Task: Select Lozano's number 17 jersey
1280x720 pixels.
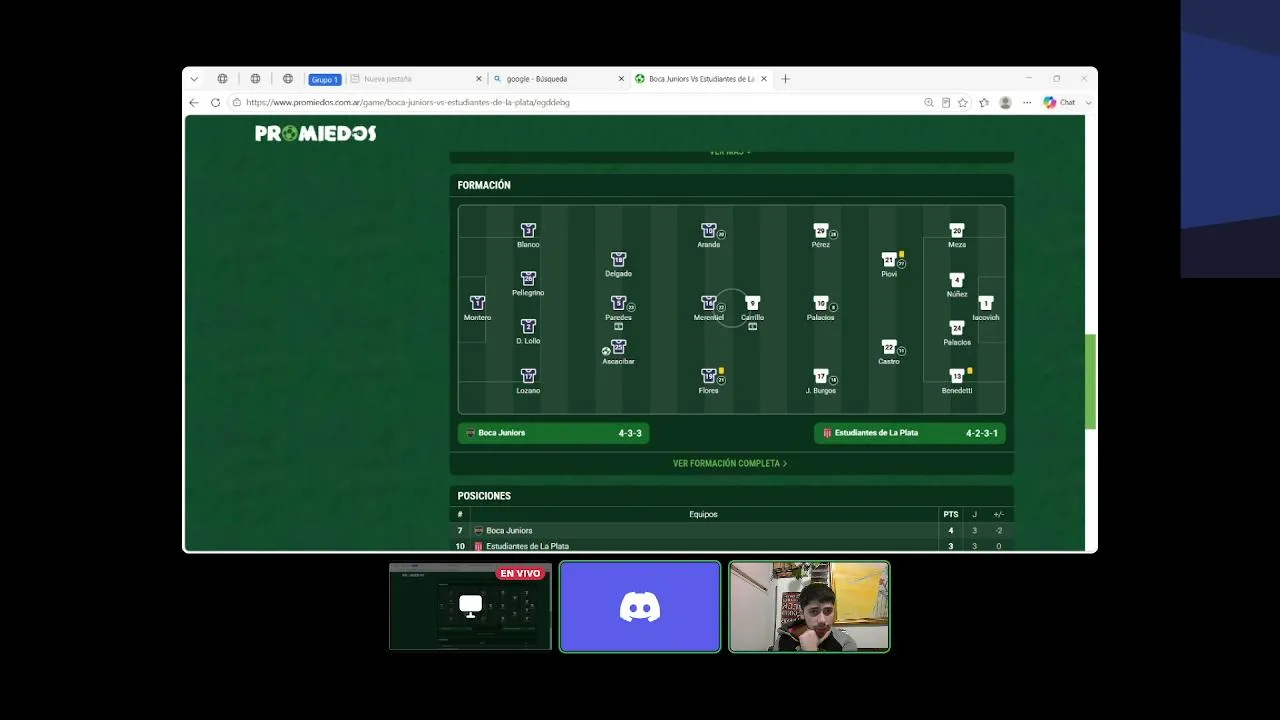Action: (x=528, y=376)
